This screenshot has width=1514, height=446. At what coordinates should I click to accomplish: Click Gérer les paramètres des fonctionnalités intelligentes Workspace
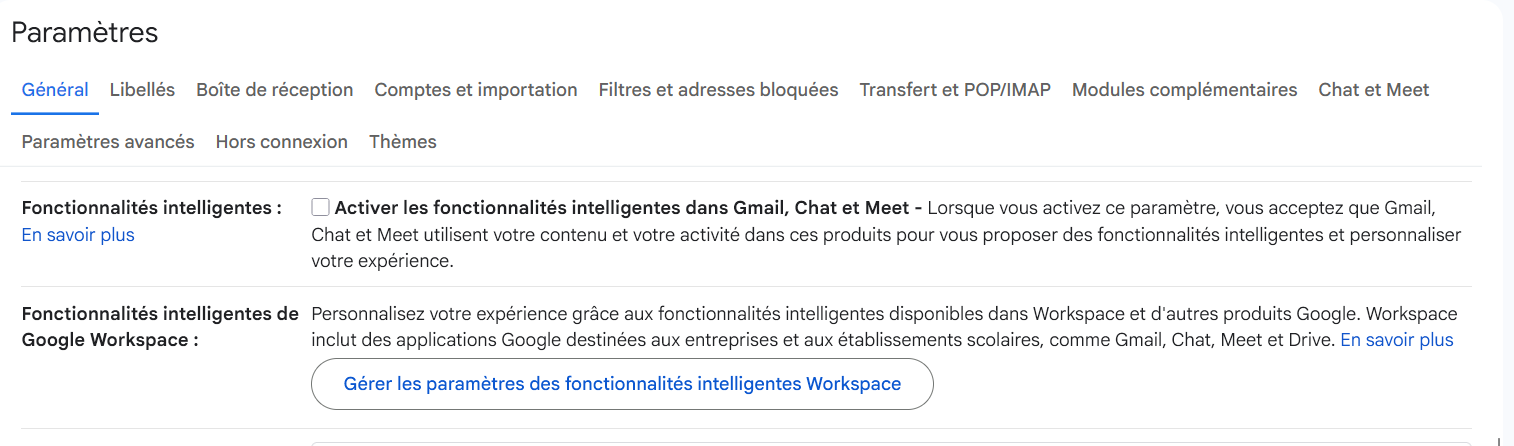(x=622, y=384)
